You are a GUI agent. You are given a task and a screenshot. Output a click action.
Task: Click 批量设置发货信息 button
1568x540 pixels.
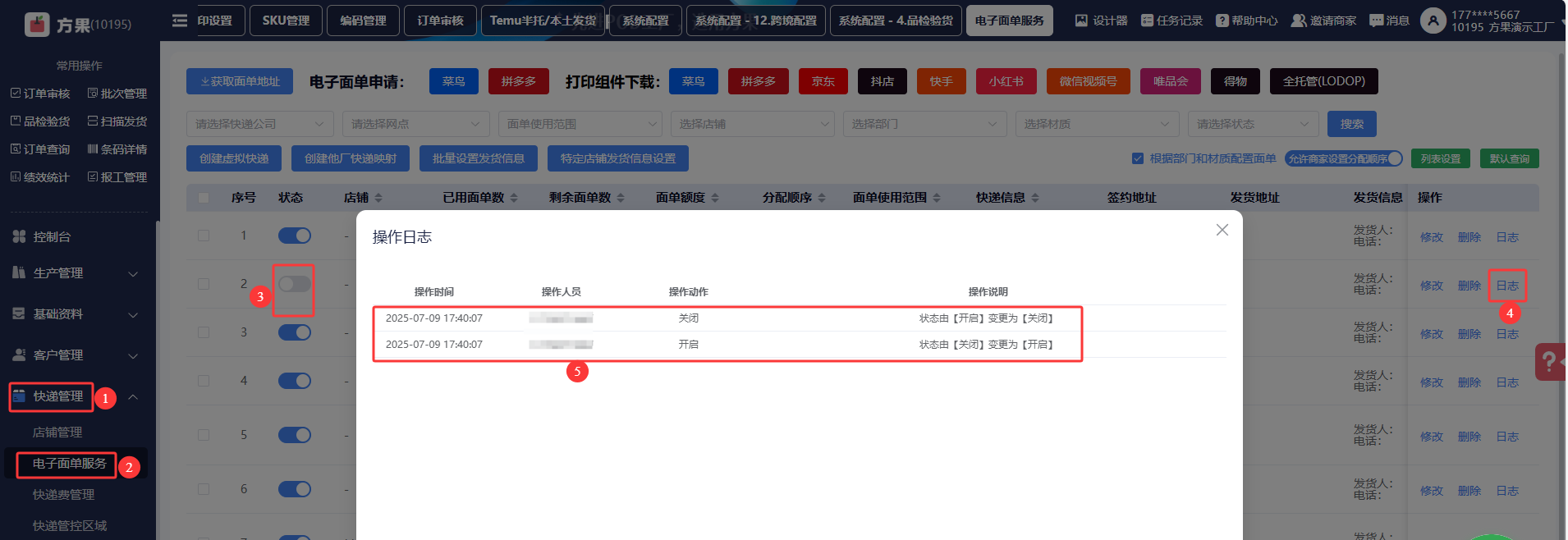coord(479,158)
